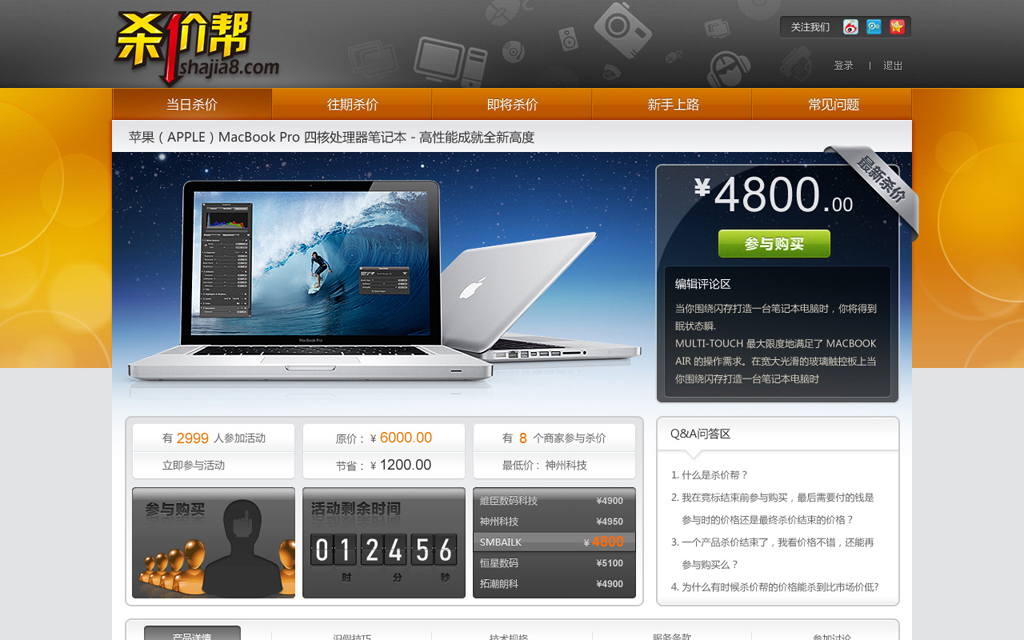Open question 4 about 价格低于市场价
This screenshot has width=1024, height=640.
[x=775, y=587]
